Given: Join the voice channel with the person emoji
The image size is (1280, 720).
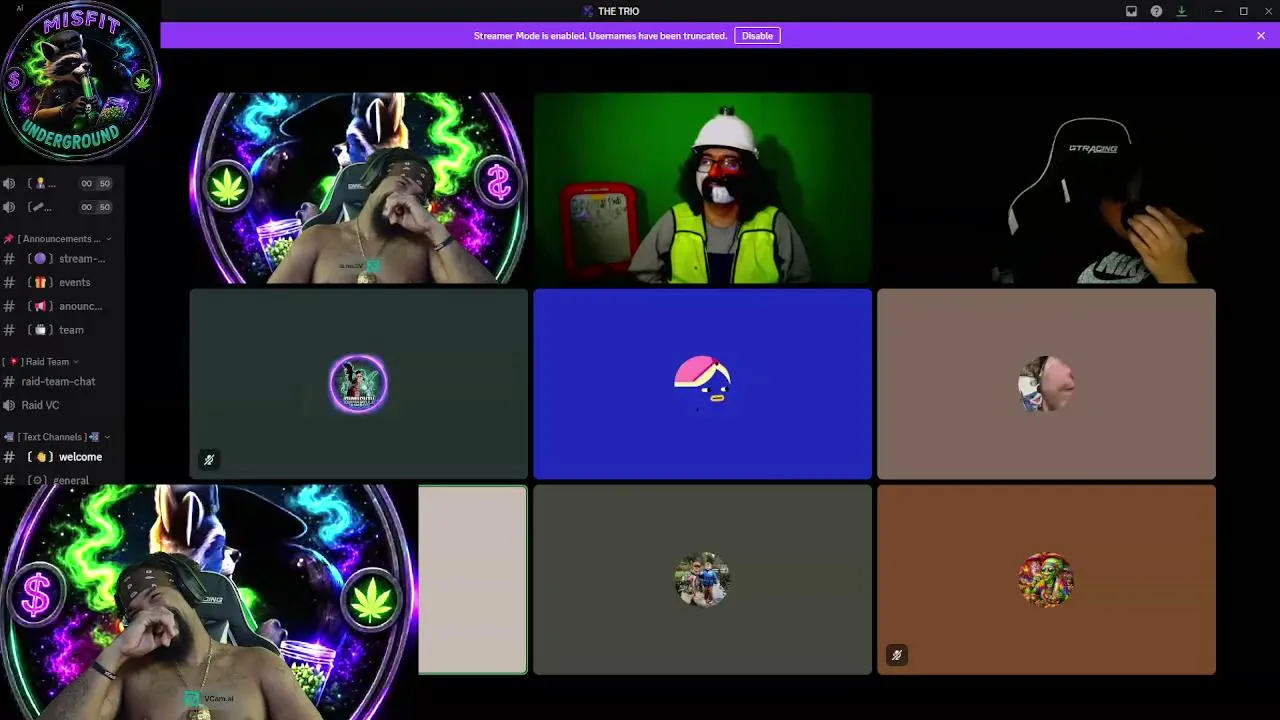Looking at the screenshot, I should point(58,183).
